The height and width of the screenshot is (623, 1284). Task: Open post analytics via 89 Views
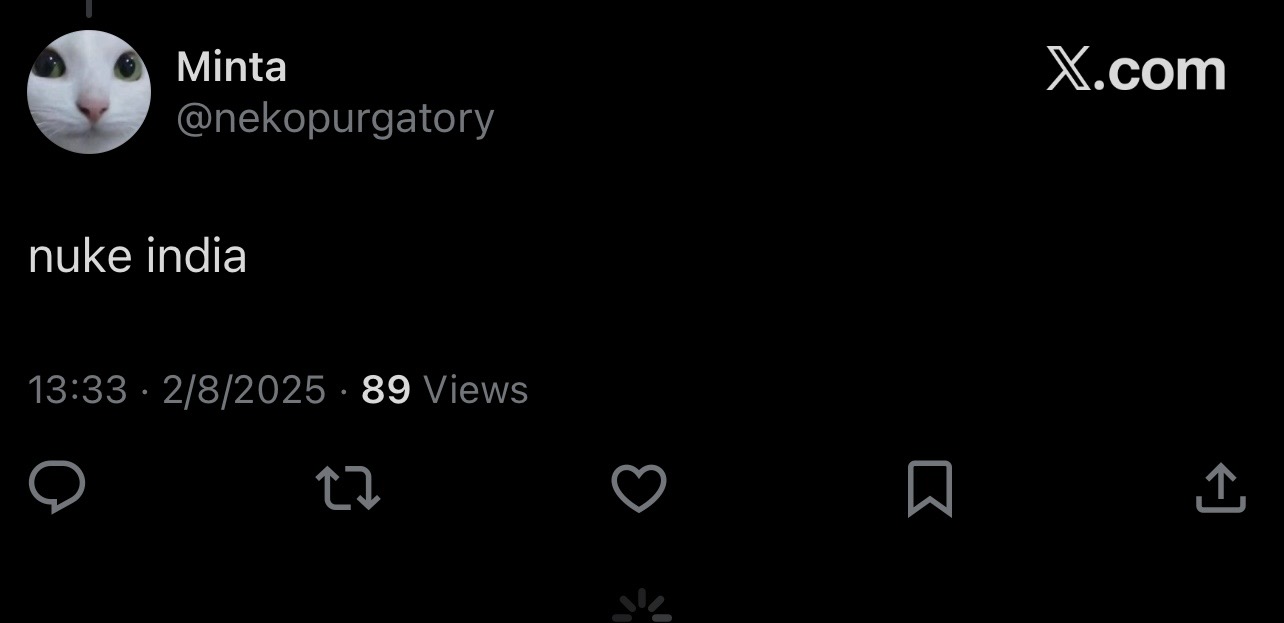445,389
